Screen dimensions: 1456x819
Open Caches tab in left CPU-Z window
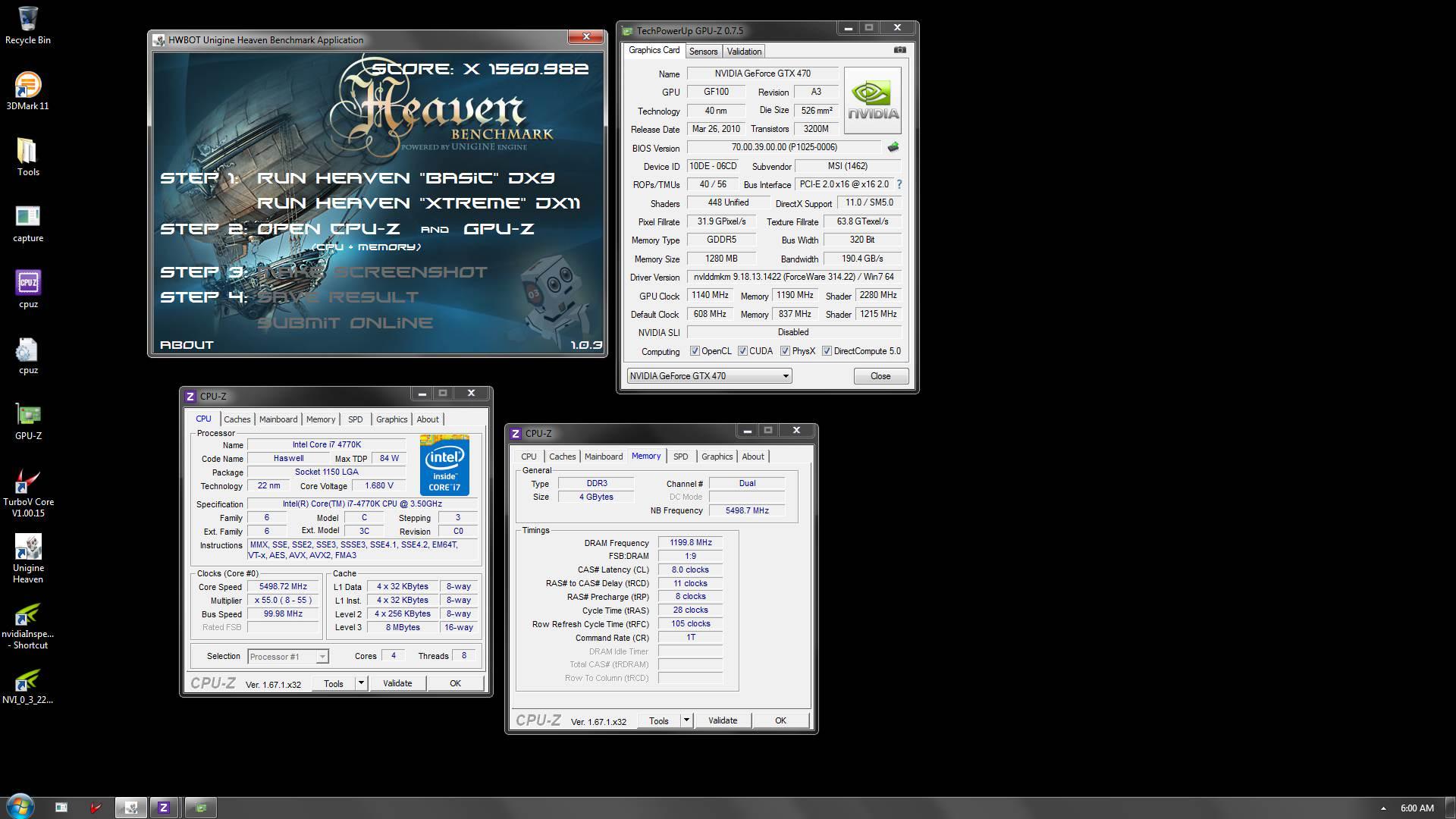coord(237,419)
